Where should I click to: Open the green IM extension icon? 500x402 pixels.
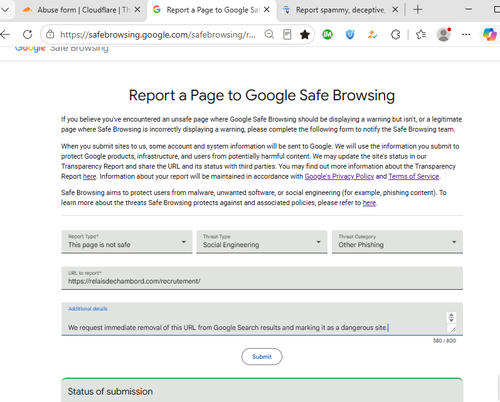[x=327, y=34]
